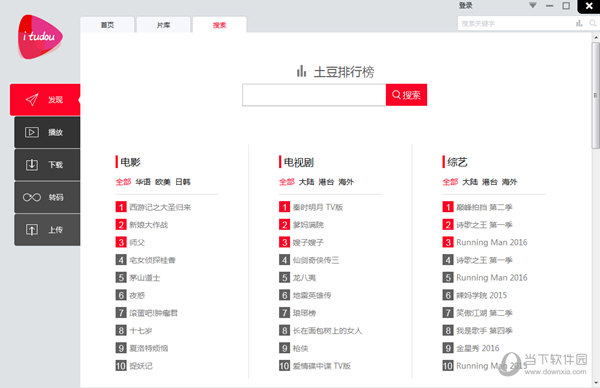Click the i tudou logo

(x=40, y=37)
